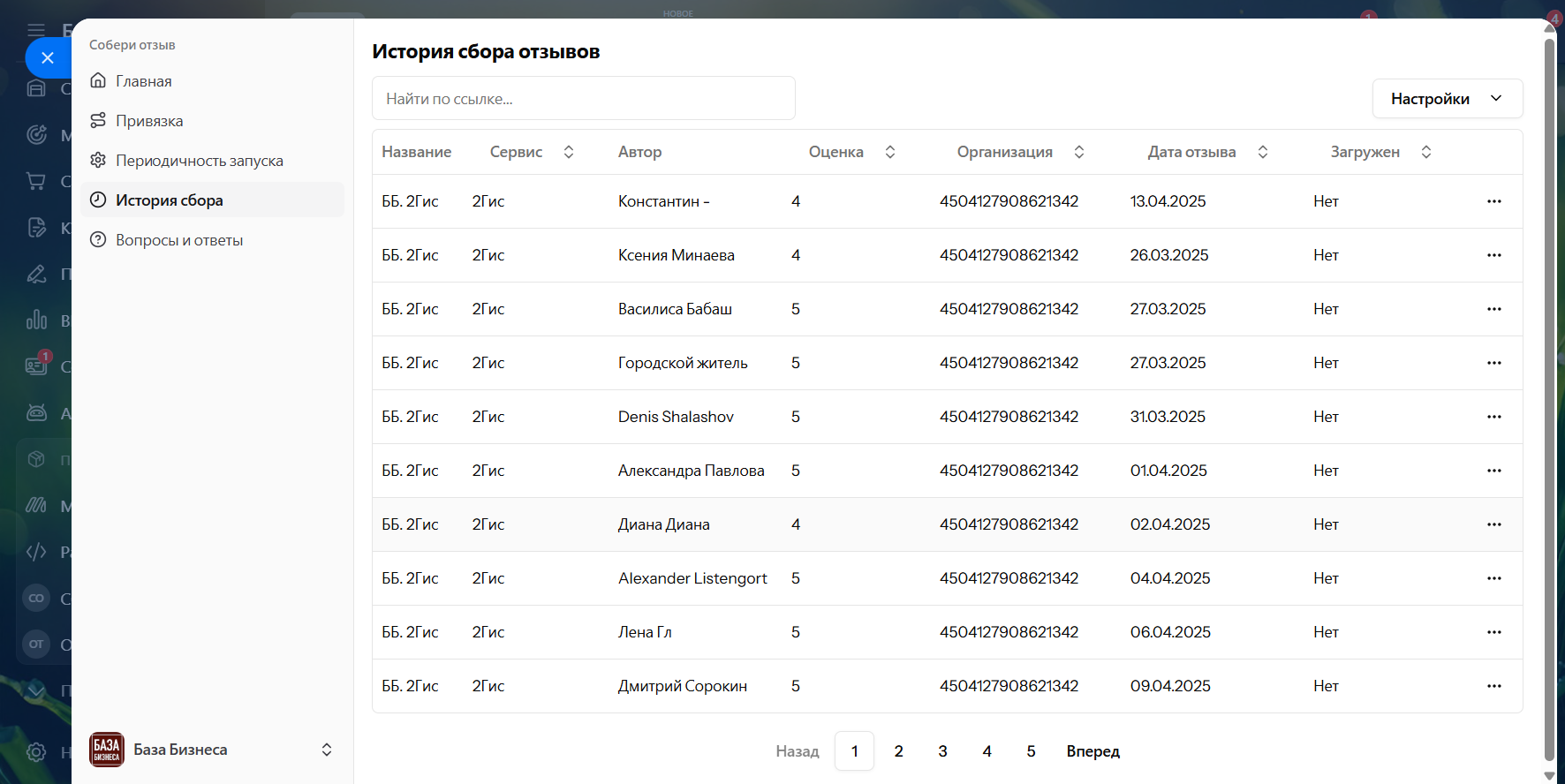This screenshot has height=784, width=1565.
Task: Click the code brackets icon in the background navigation
Action: [36, 552]
